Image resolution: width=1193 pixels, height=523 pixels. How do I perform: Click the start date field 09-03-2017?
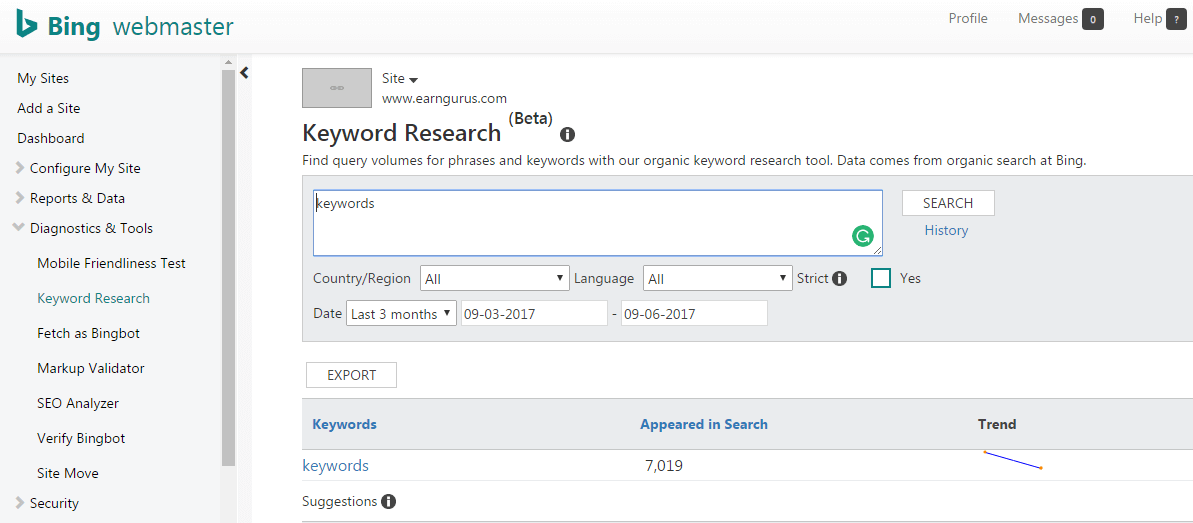pos(533,314)
